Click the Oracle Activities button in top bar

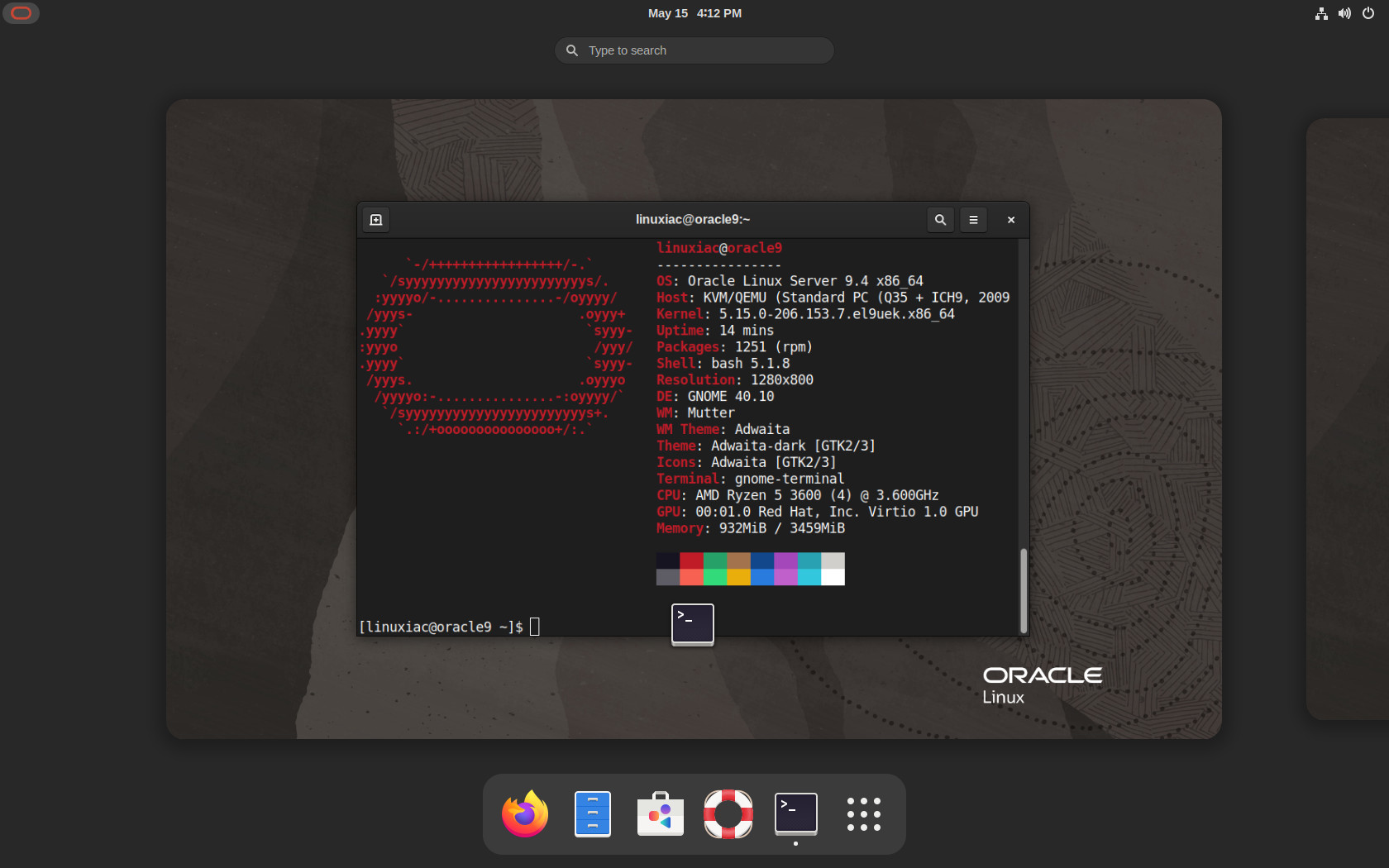[21, 13]
